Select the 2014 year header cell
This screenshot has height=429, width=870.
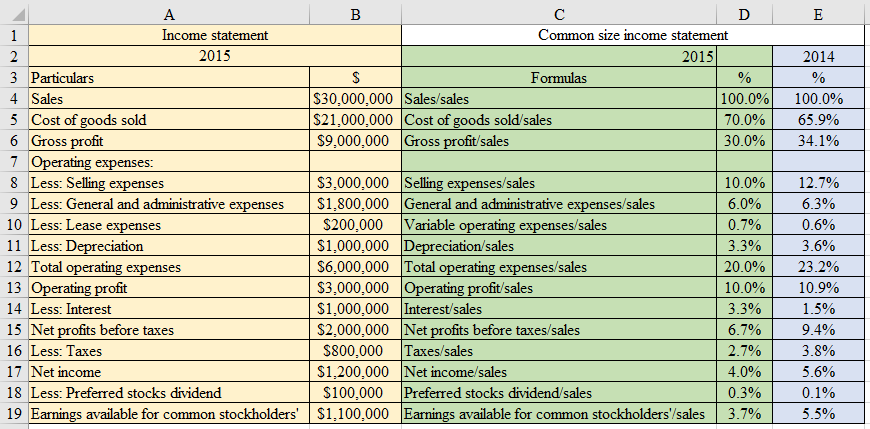pyautogui.click(x=818, y=56)
